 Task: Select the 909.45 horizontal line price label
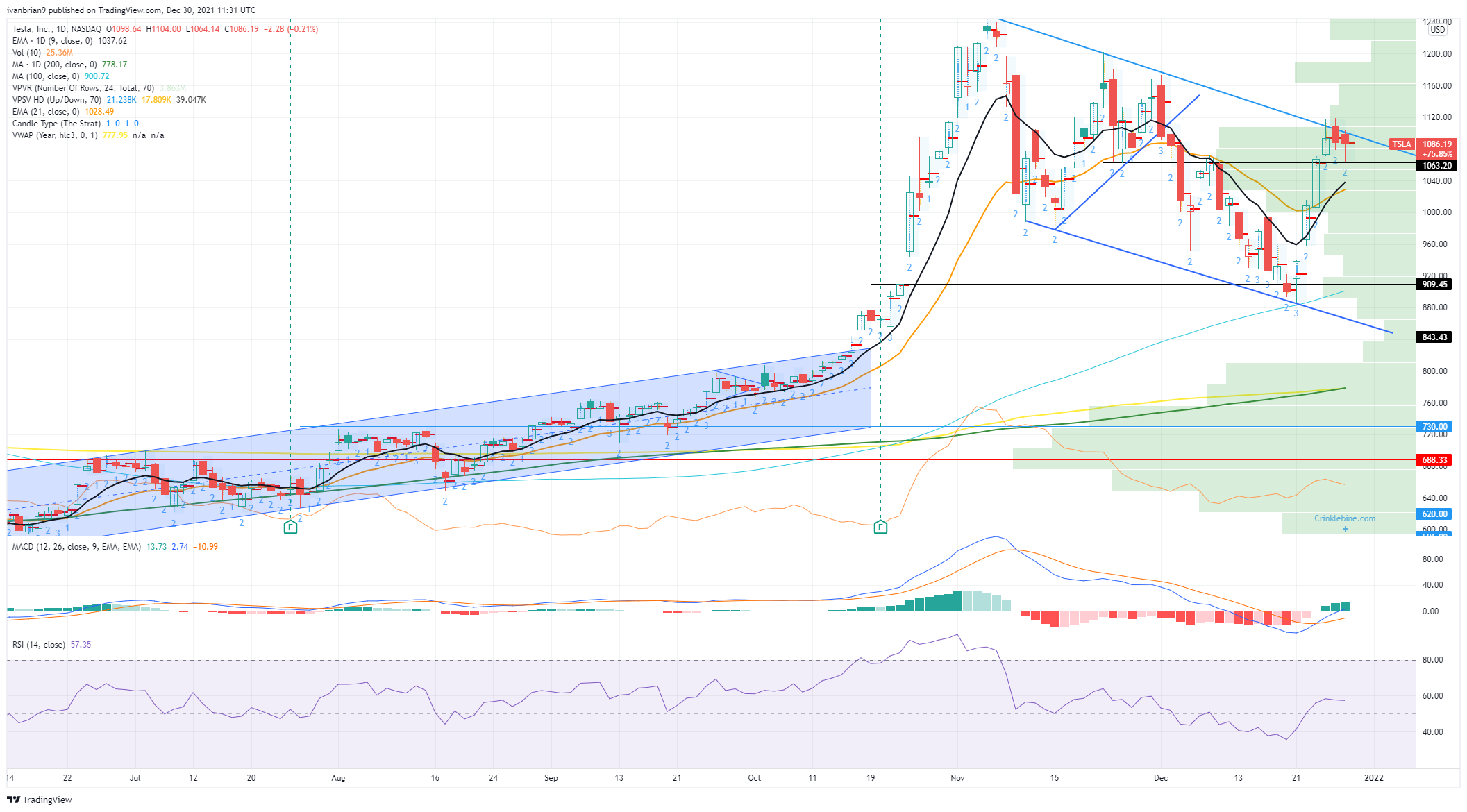pyautogui.click(x=1434, y=285)
